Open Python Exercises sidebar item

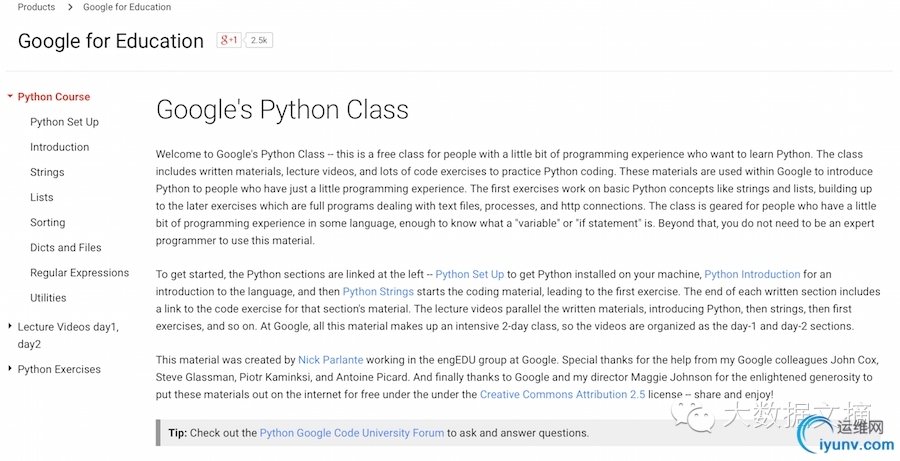point(59,370)
